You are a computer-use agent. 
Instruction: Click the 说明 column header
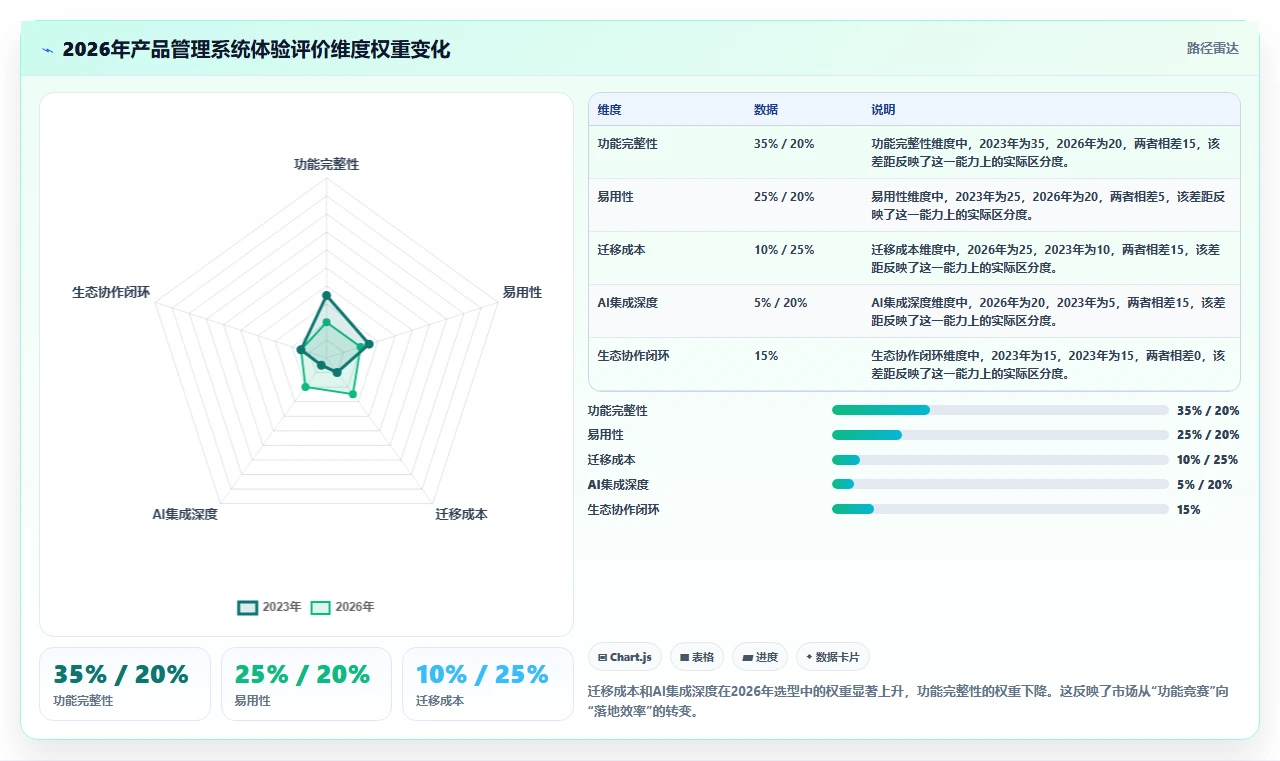click(883, 110)
